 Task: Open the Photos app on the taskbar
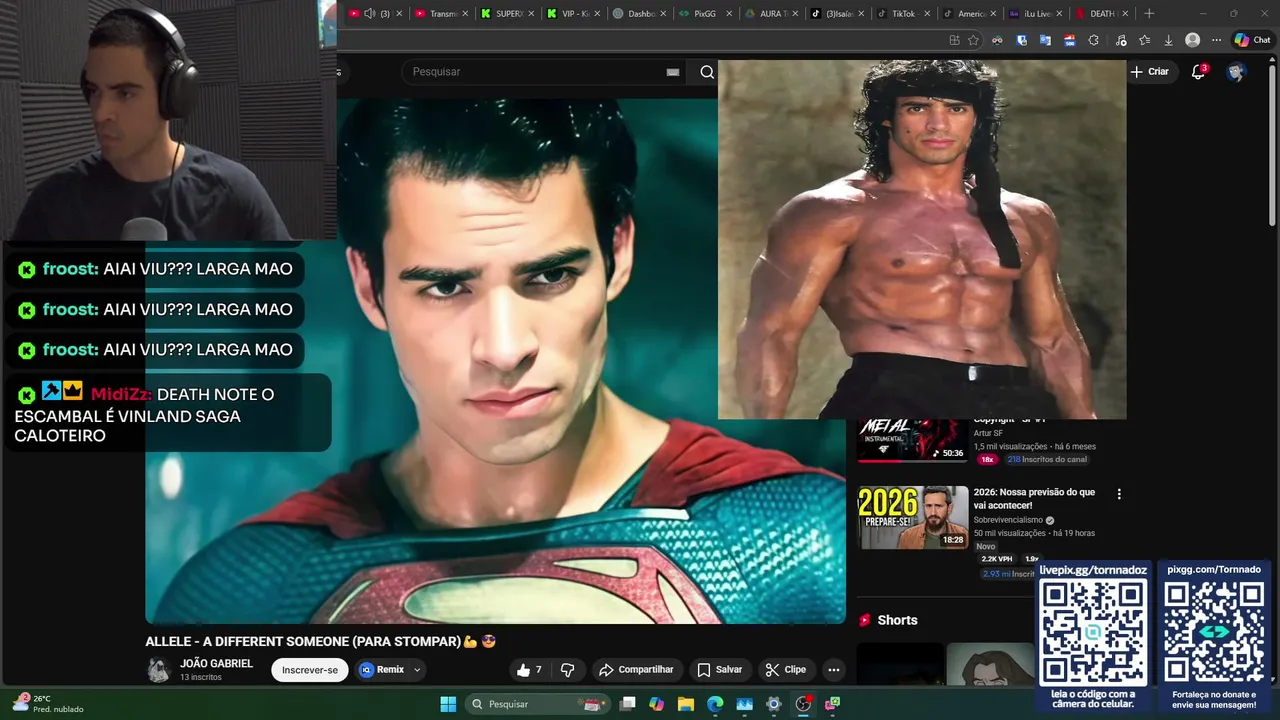pos(744,704)
